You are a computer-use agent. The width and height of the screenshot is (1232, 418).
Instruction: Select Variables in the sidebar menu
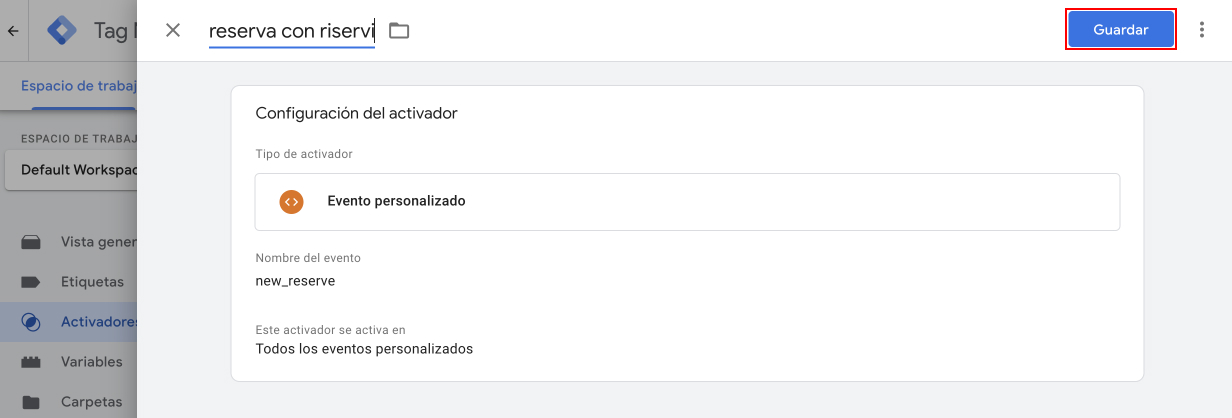coord(91,362)
